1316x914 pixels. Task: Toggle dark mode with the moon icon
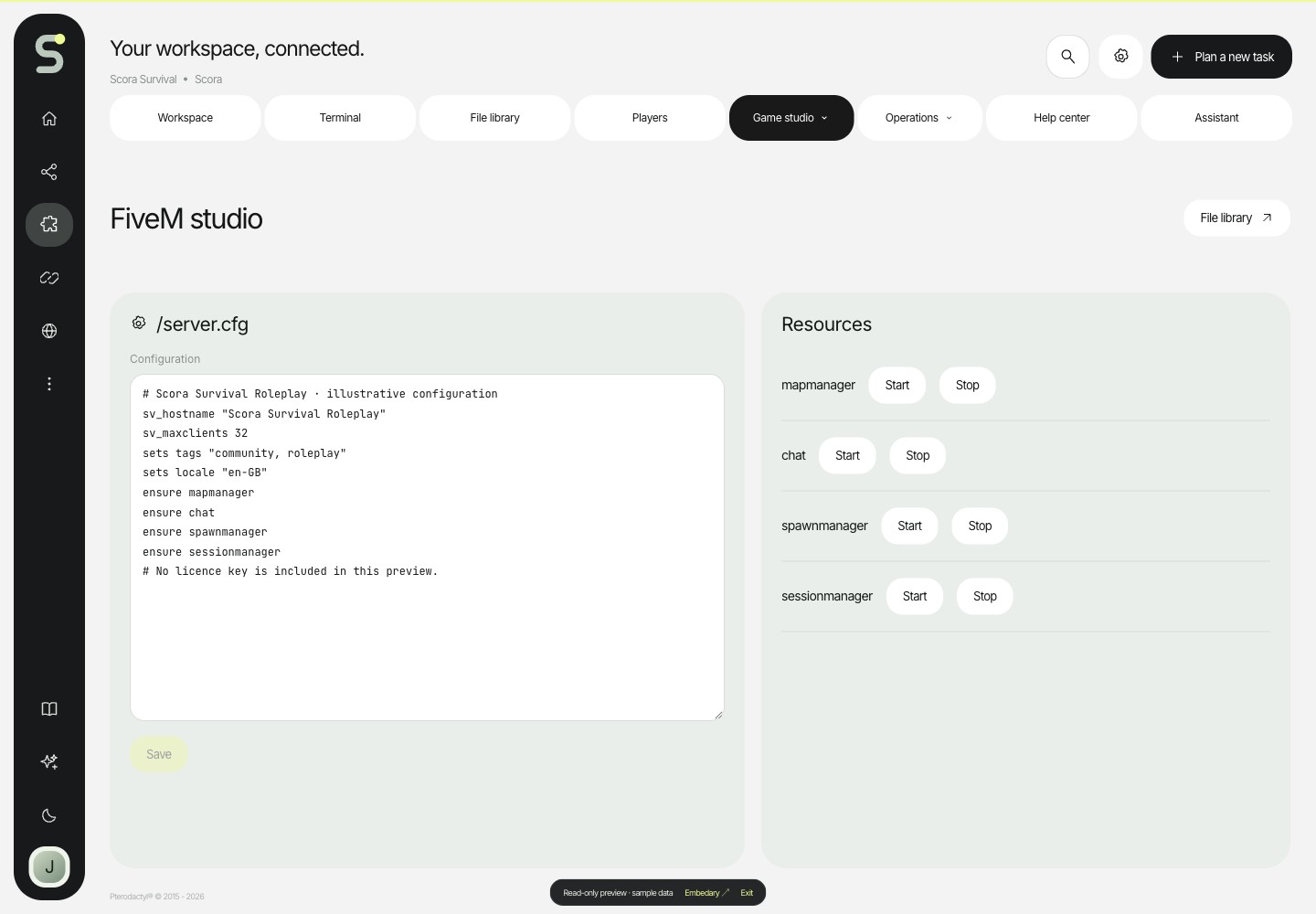coord(49,815)
